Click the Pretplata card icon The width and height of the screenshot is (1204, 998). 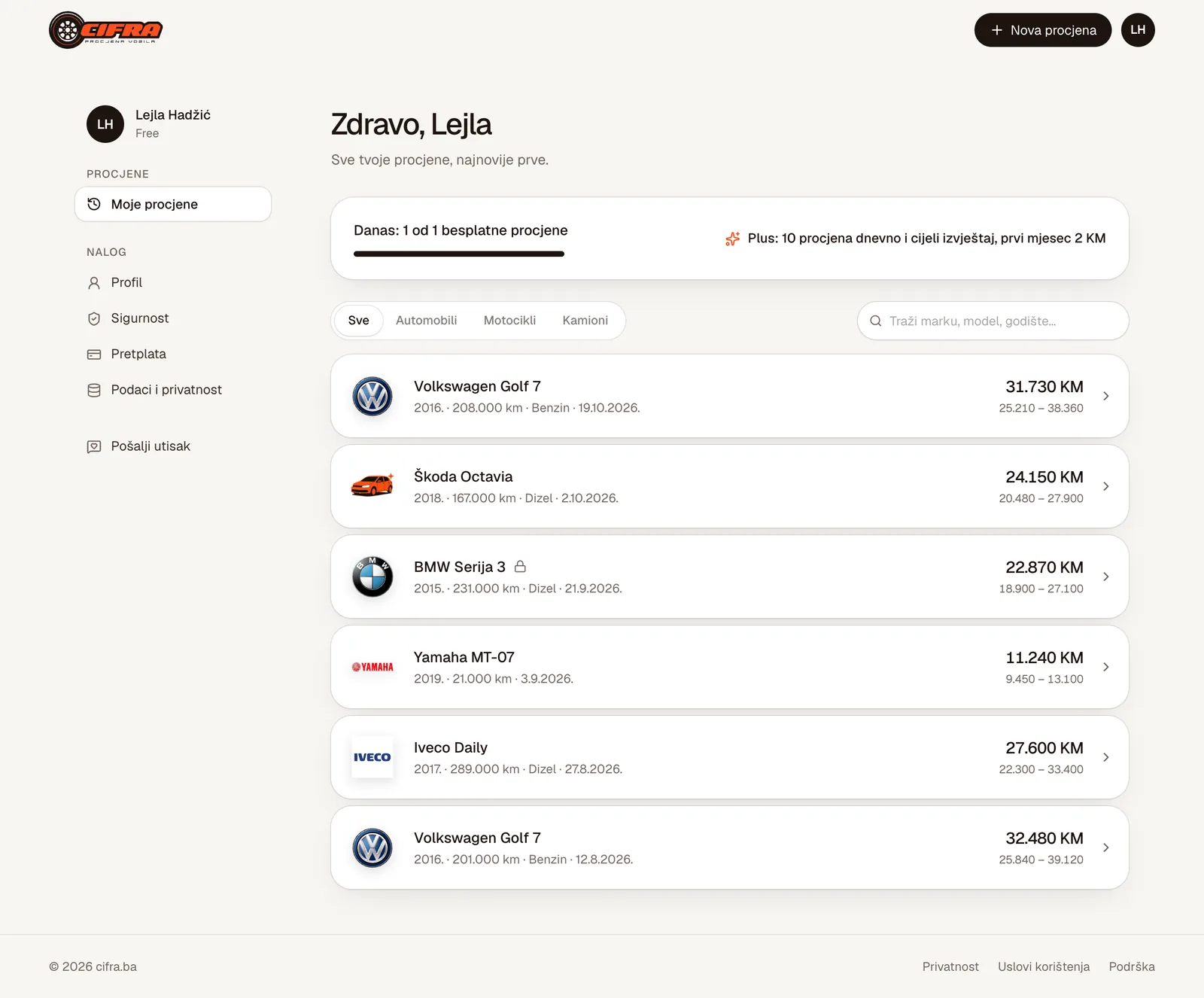[94, 354]
